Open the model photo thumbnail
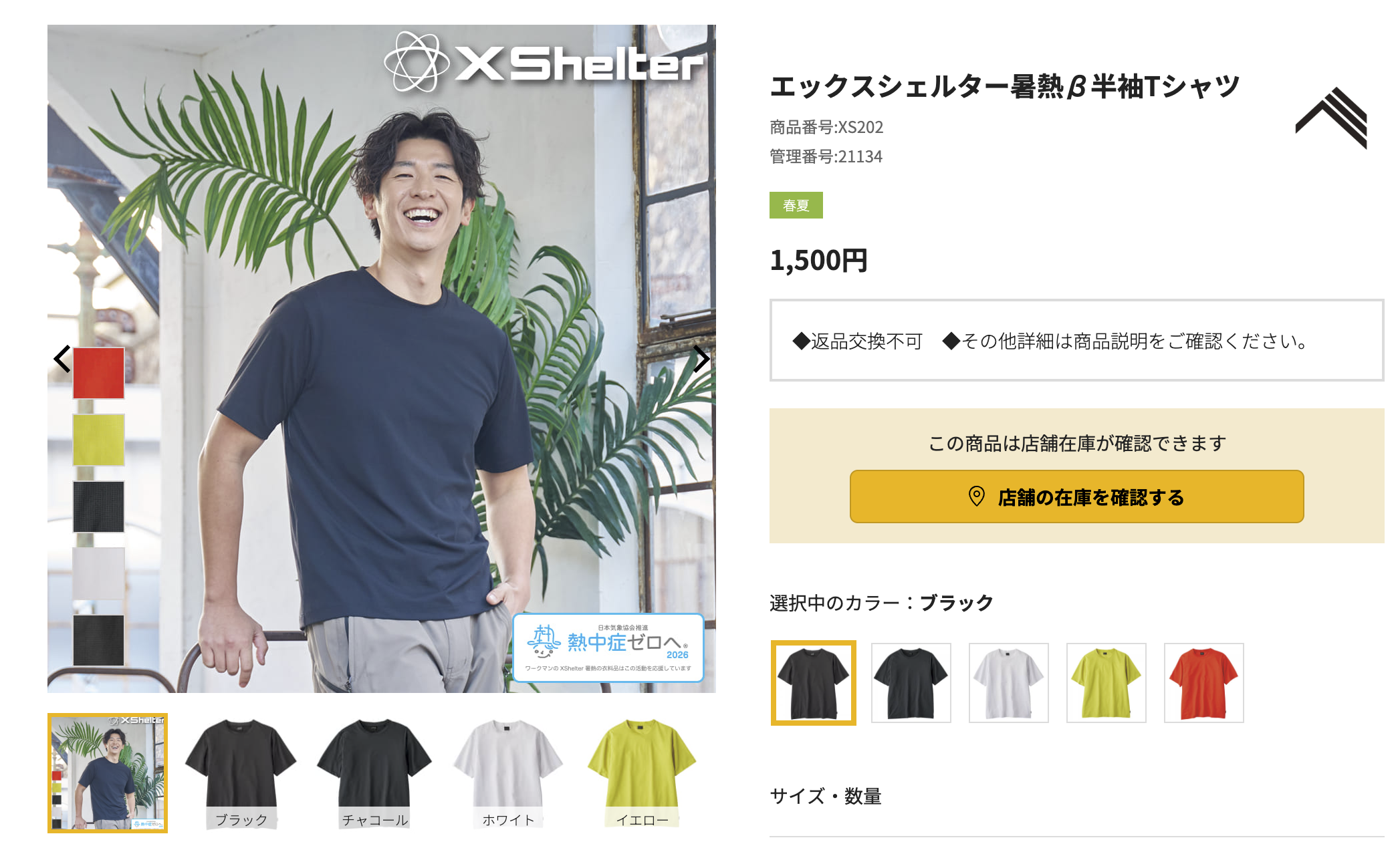The height and width of the screenshot is (846, 1400). pyautogui.click(x=108, y=773)
